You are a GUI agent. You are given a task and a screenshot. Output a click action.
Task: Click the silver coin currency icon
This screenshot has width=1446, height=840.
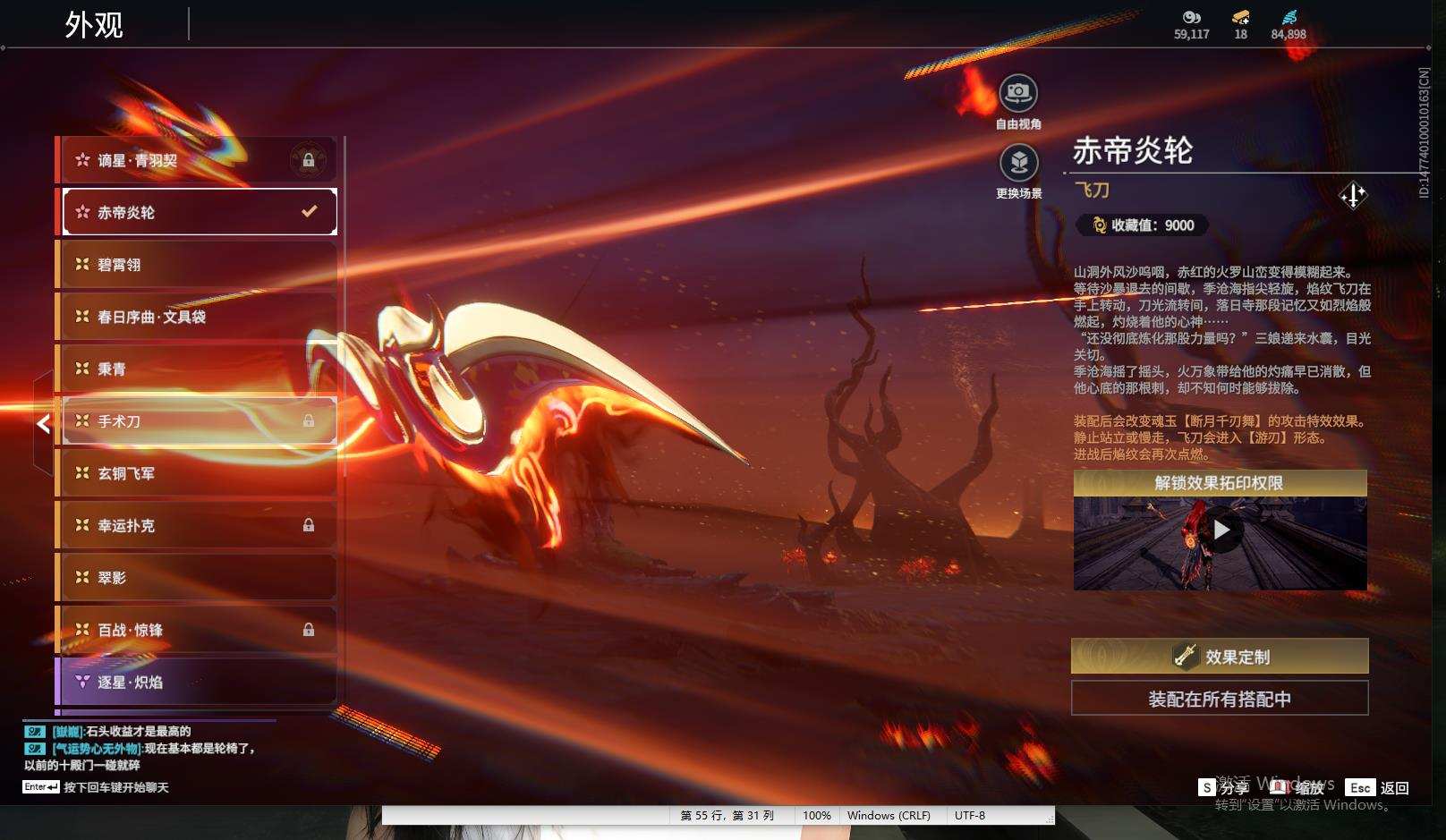[x=1191, y=17]
